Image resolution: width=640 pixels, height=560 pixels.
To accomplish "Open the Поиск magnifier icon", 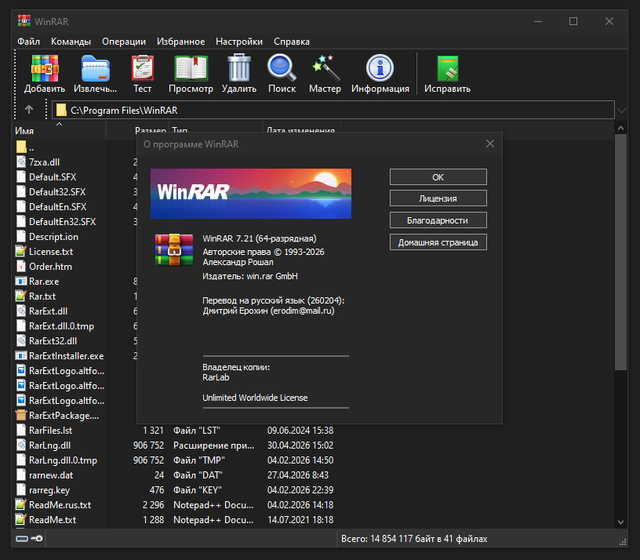I will tap(282, 68).
